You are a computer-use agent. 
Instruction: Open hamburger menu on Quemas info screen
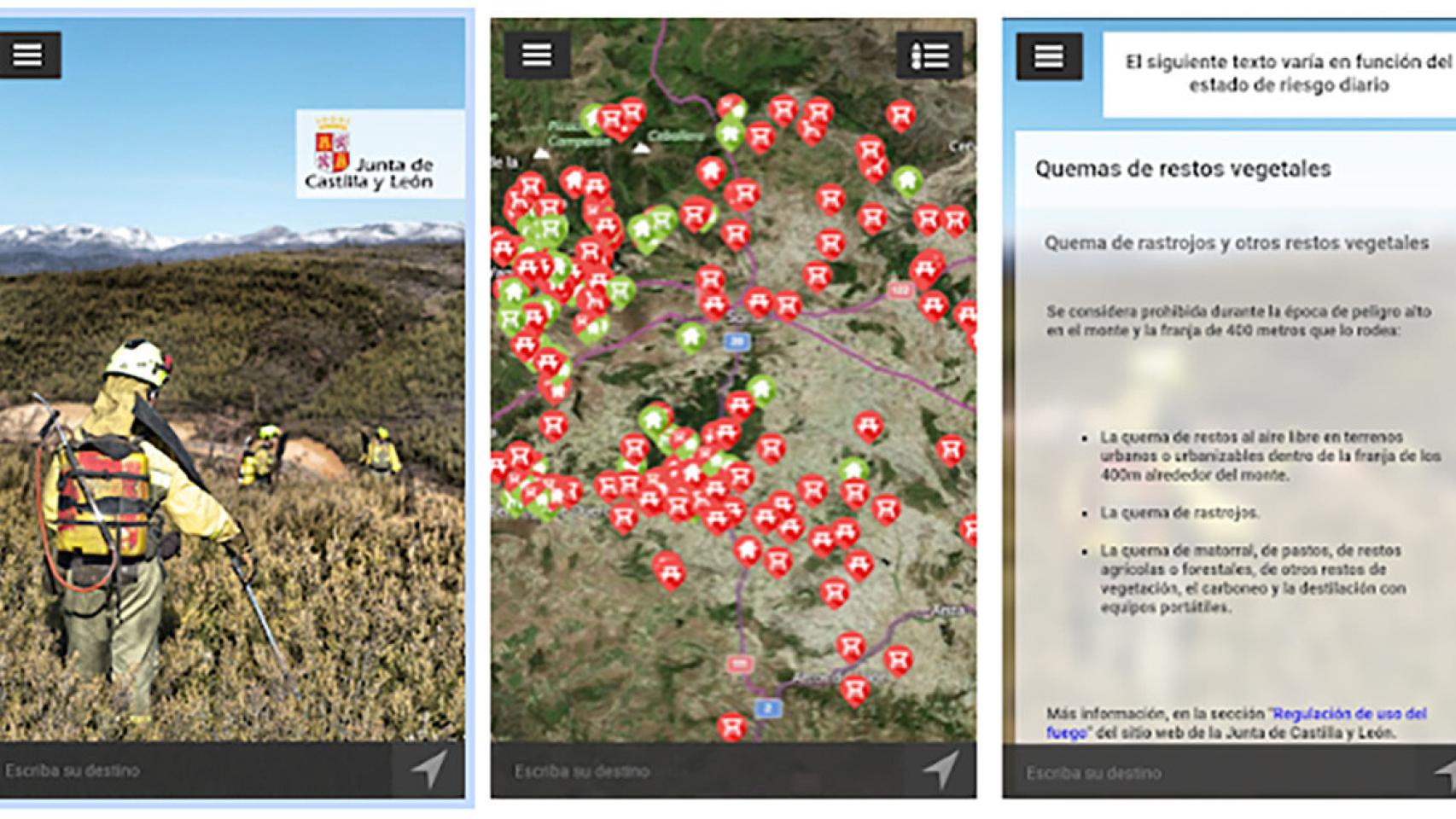[x=1049, y=57]
